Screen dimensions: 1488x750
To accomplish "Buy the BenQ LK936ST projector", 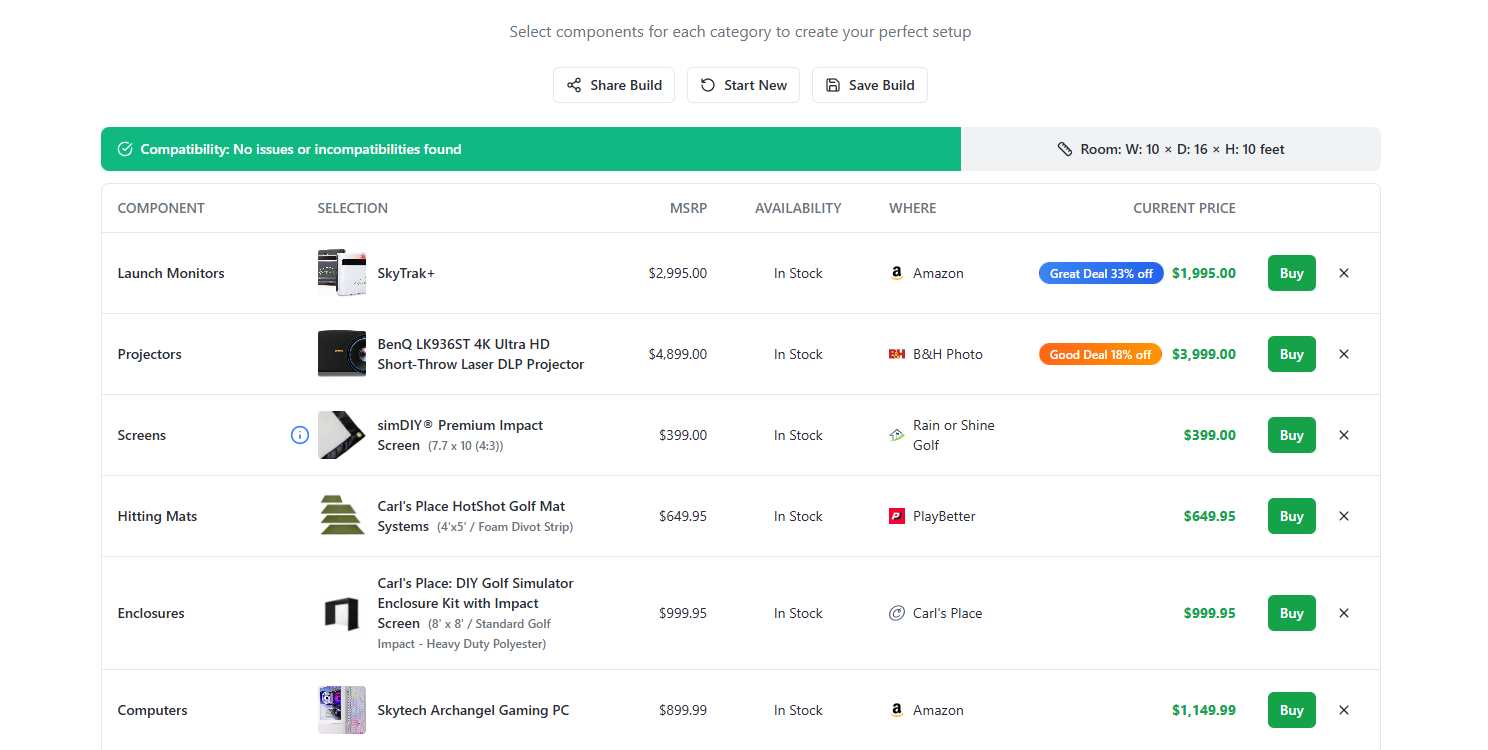I will [1291, 354].
